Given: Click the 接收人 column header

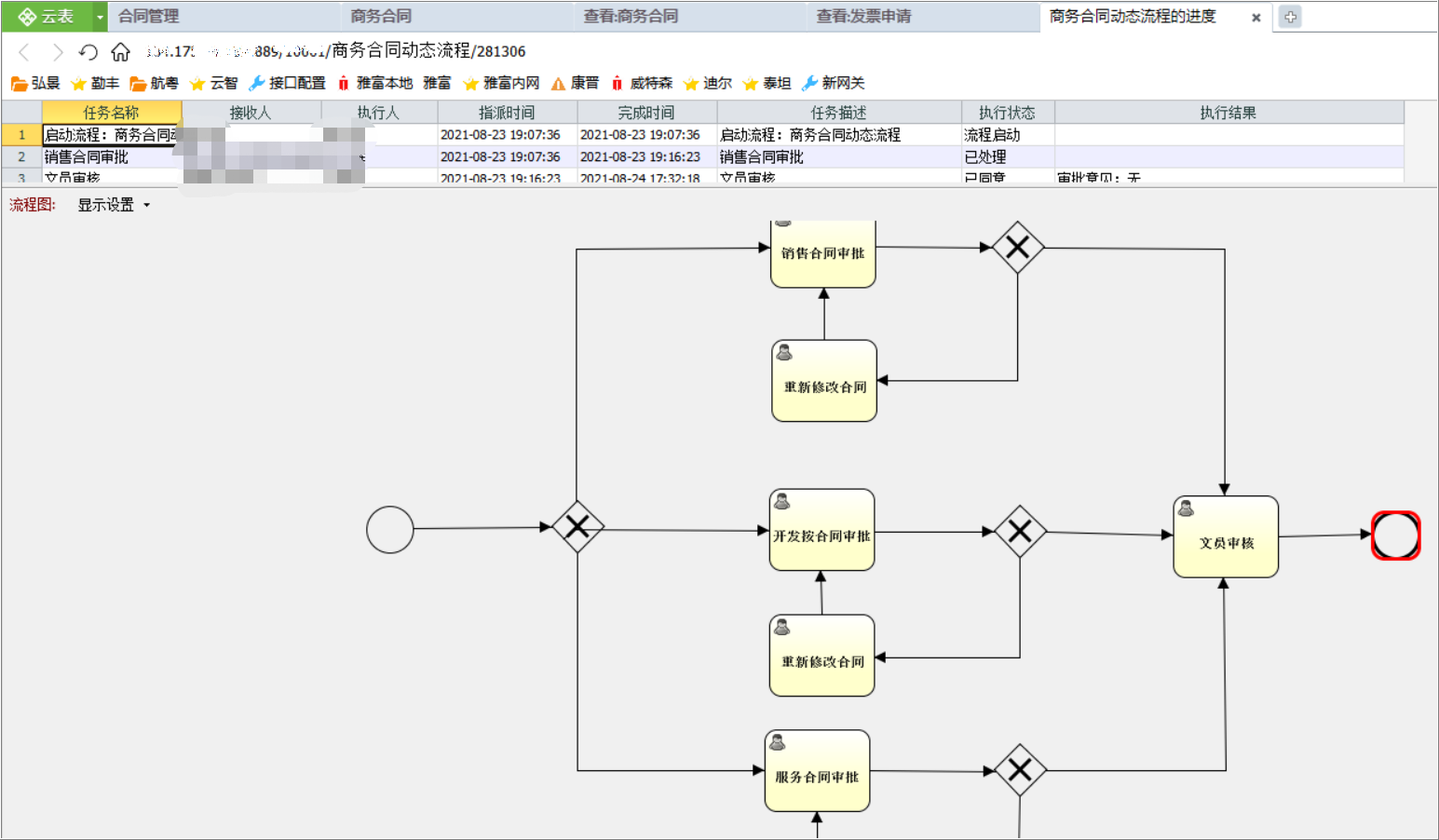Looking at the screenshot, I should (251, 112).
